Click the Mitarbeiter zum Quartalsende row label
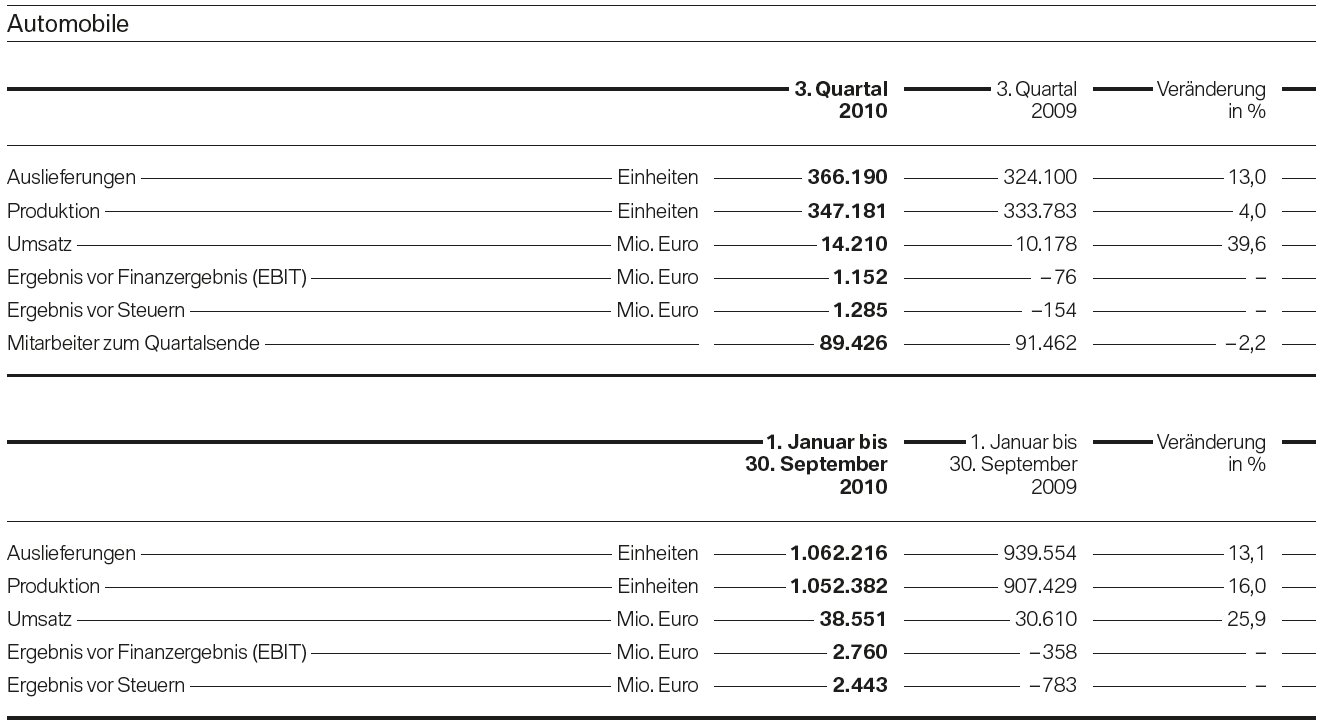The width and height of the screenshot is (1322, 724). pos(133,343)
